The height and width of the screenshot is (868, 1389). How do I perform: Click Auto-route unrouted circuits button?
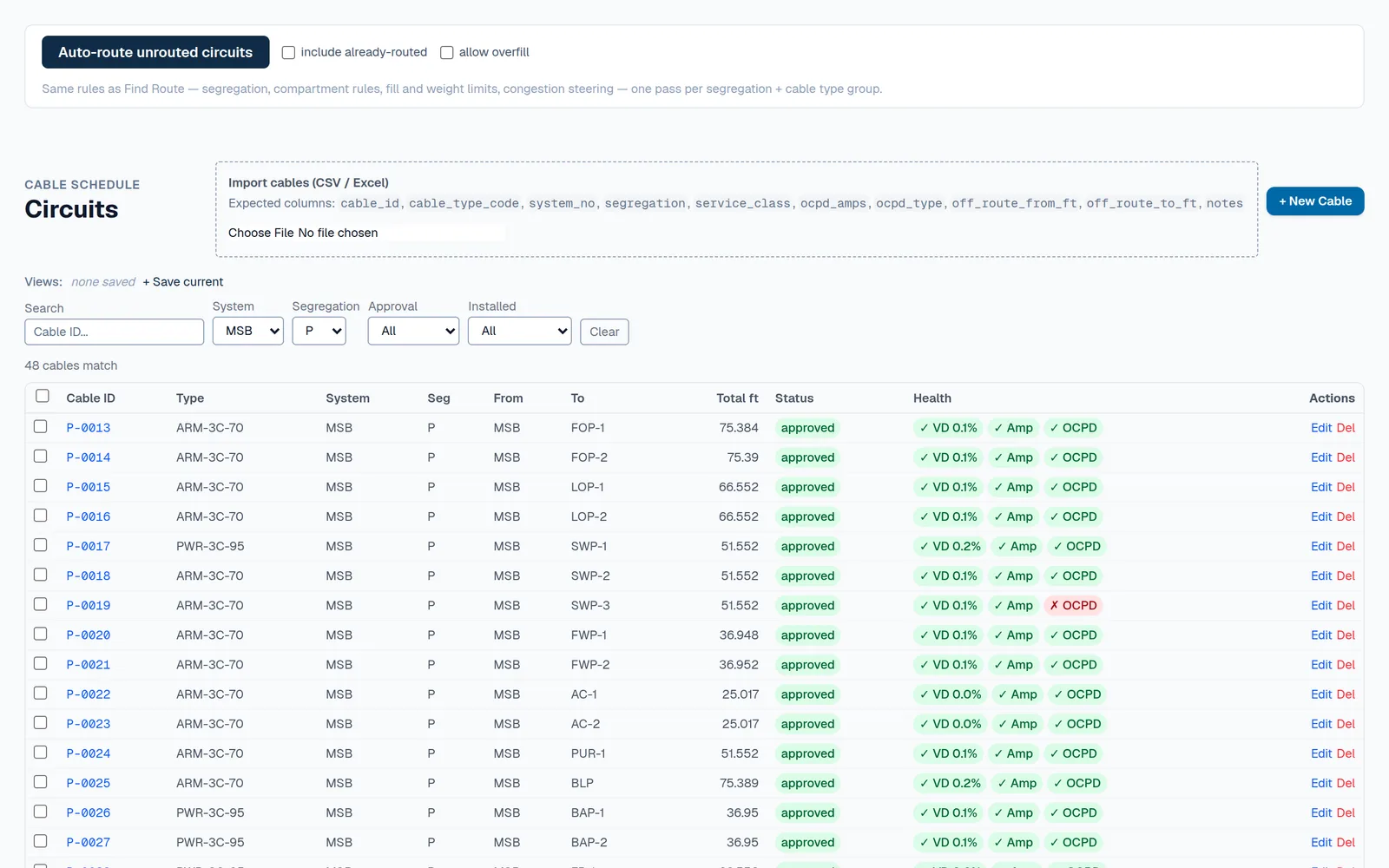click(155, 52)
